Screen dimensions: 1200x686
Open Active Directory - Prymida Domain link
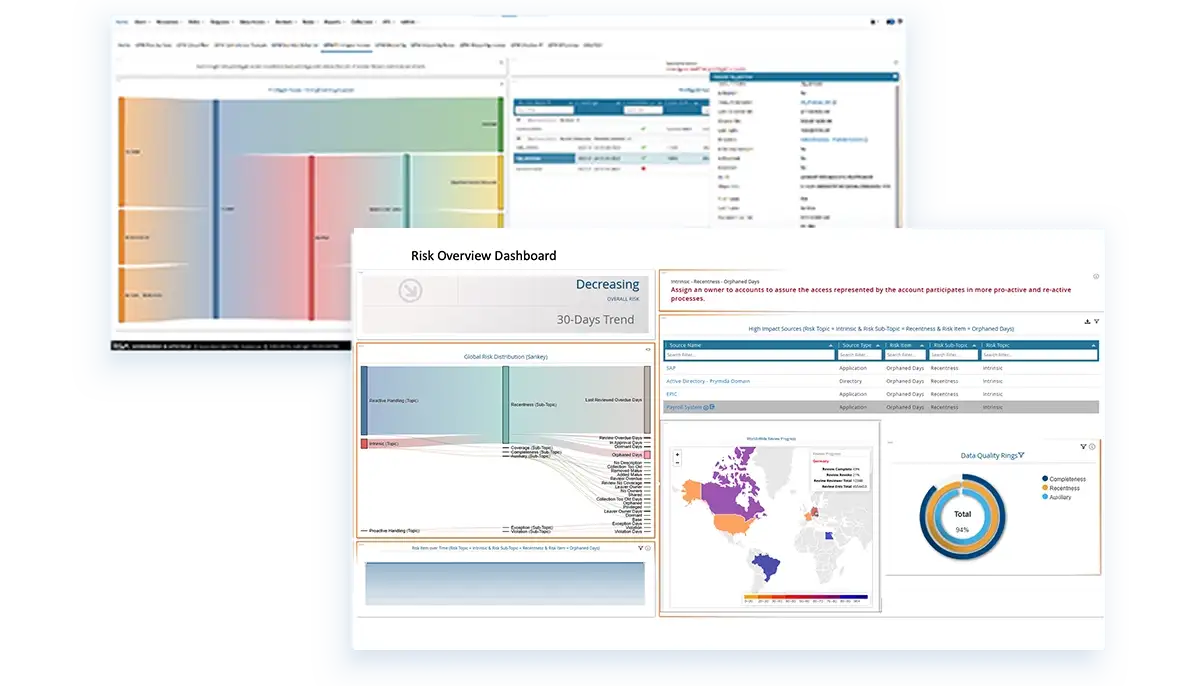(708, 381)
